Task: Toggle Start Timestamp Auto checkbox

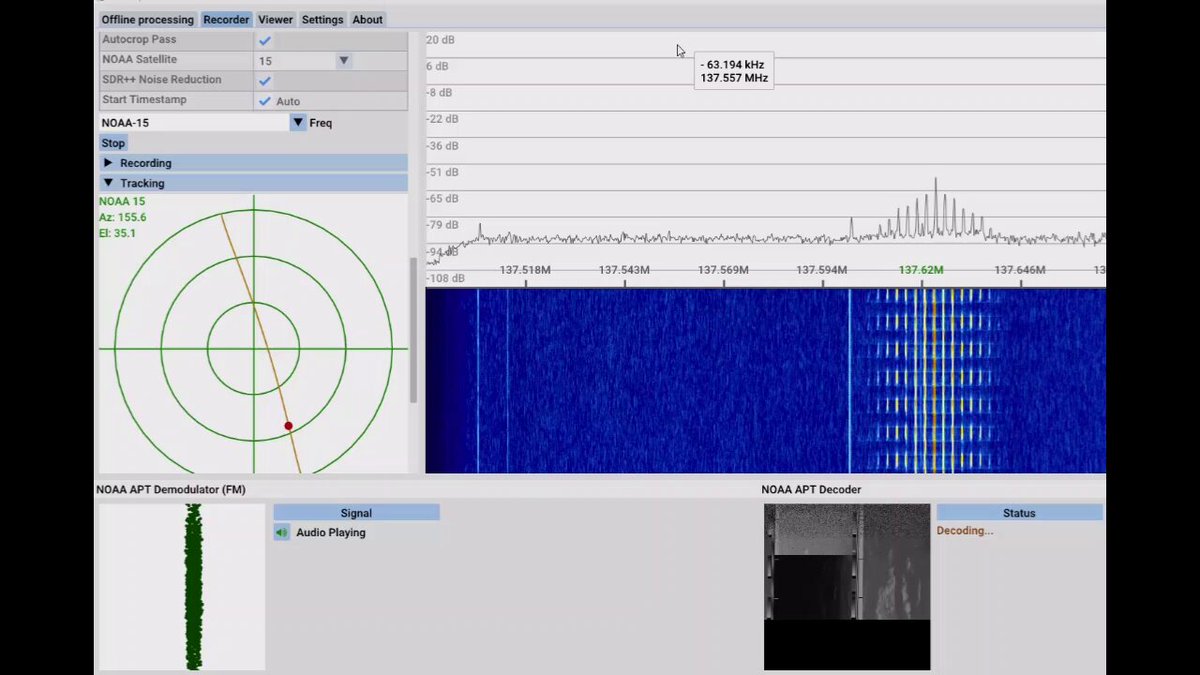Action: (265, 101)
